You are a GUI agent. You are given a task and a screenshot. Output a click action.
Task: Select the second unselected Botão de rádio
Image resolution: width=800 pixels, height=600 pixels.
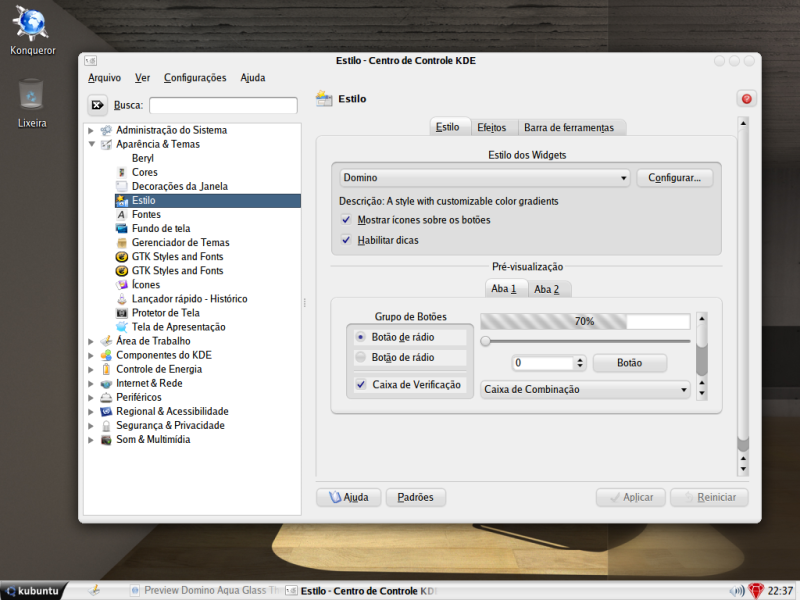click(x=361, y=358)
